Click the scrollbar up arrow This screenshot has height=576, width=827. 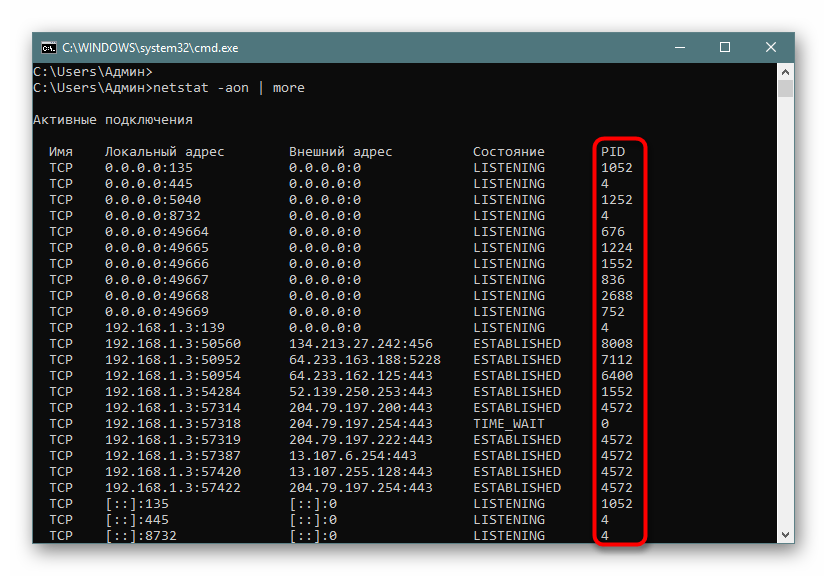coord(785,72)
